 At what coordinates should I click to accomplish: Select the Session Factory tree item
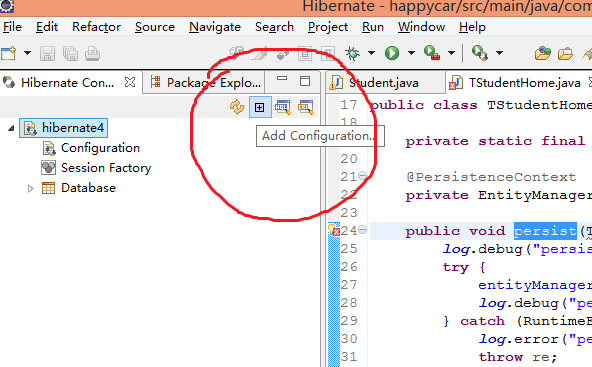click(x=106, y=168)
